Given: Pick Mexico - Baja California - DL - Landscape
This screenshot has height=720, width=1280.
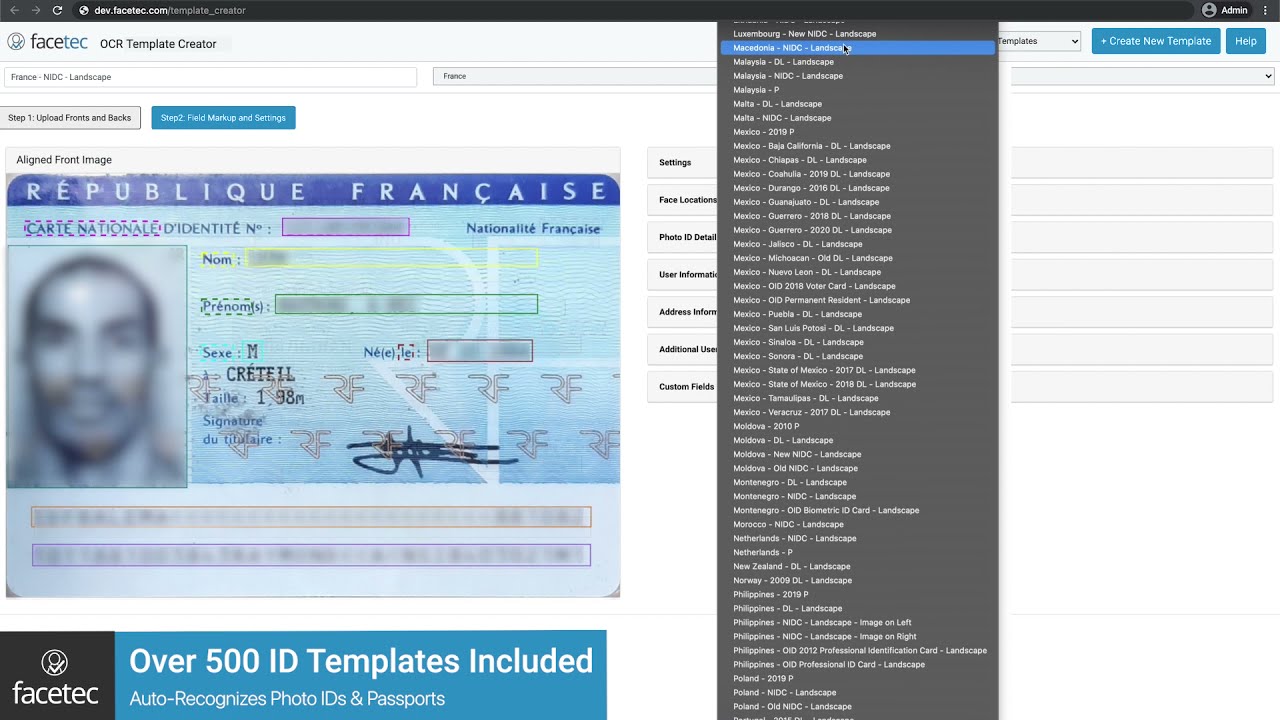Looking at the screenshot, I should (858, 146).
